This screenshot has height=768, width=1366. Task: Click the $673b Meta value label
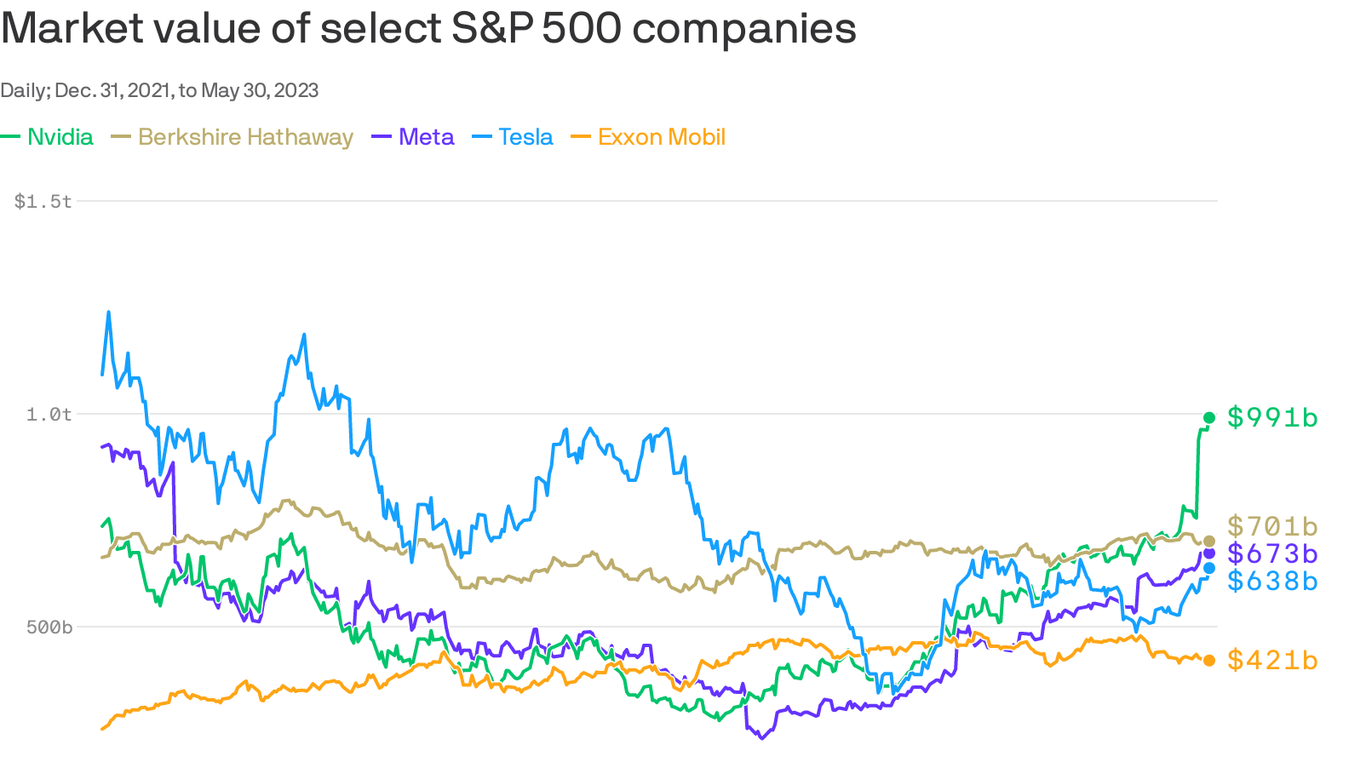(1272, 553)
